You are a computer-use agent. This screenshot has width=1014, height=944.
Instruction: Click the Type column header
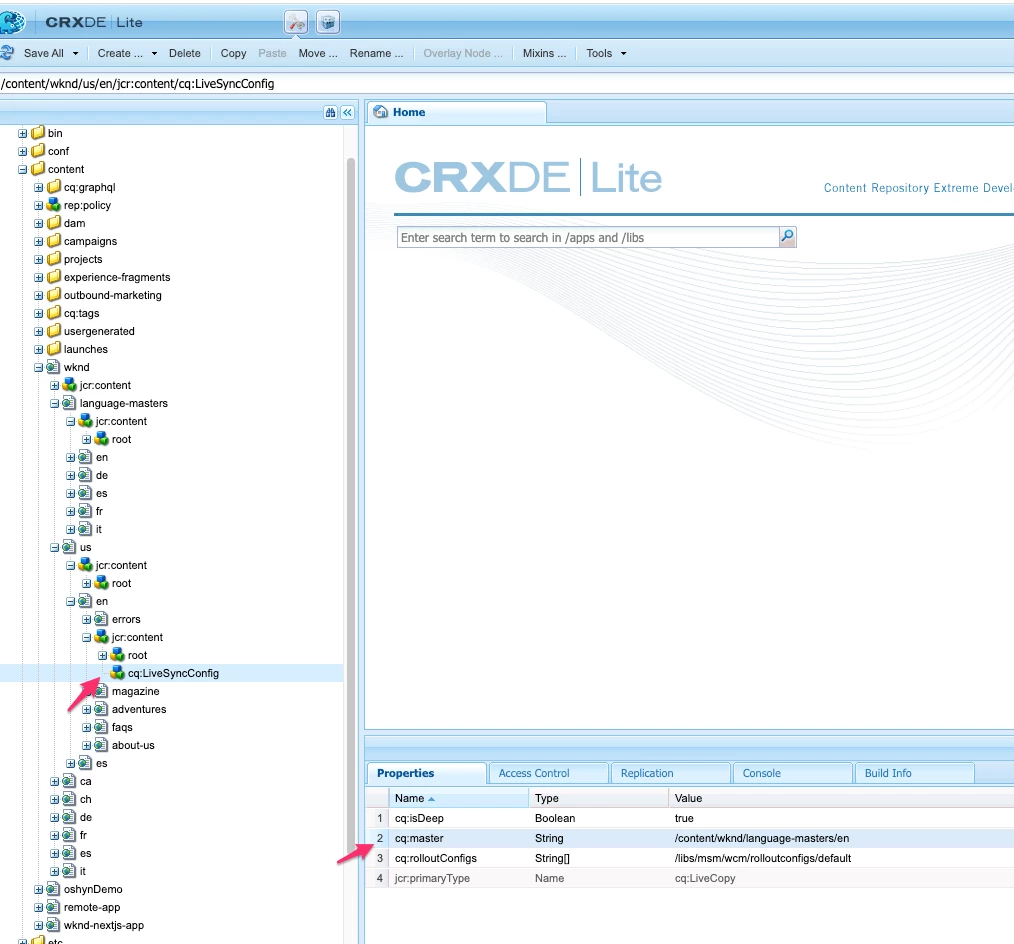(x=598, y=798)
